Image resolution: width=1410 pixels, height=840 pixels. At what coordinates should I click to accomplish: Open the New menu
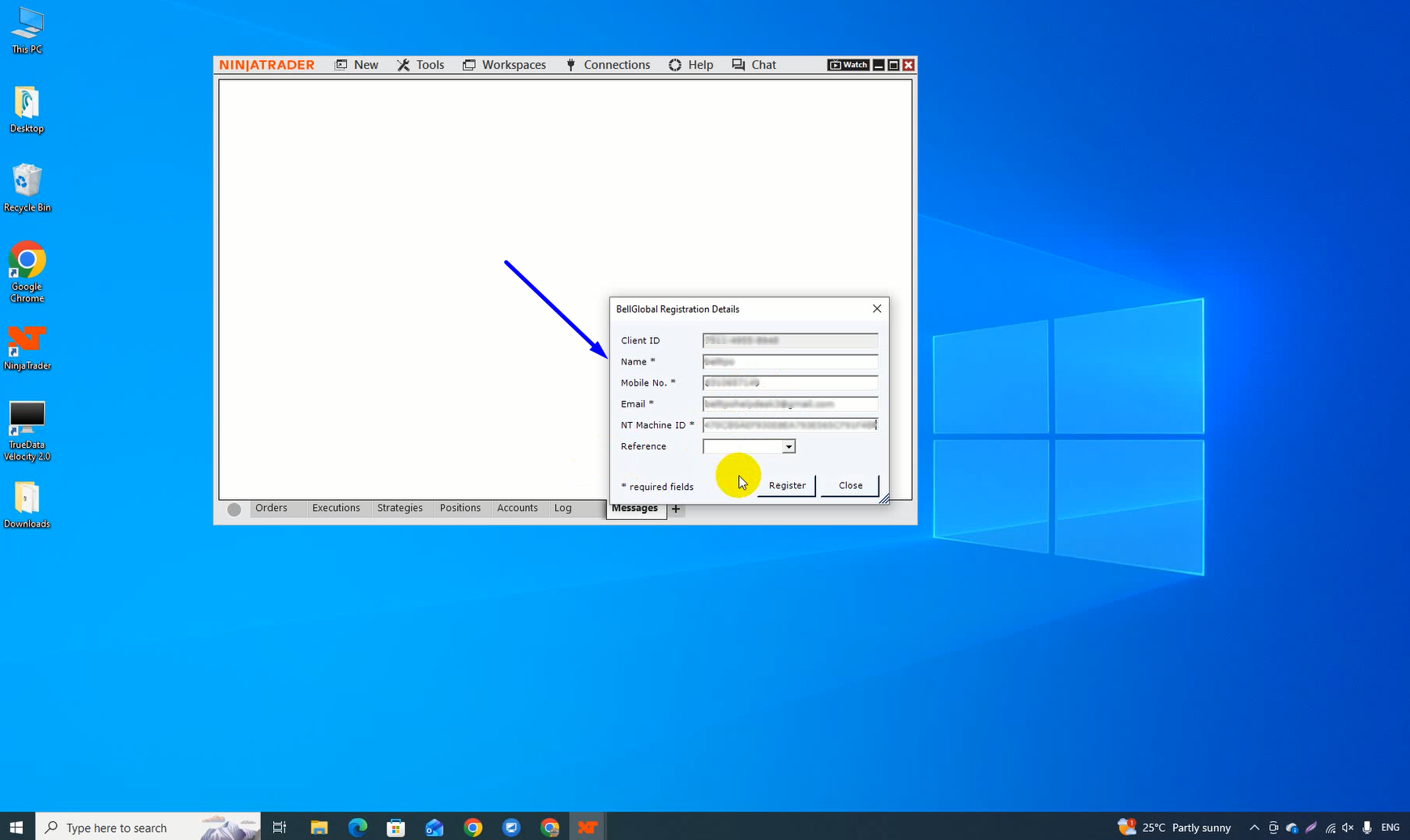click(357, 65)
